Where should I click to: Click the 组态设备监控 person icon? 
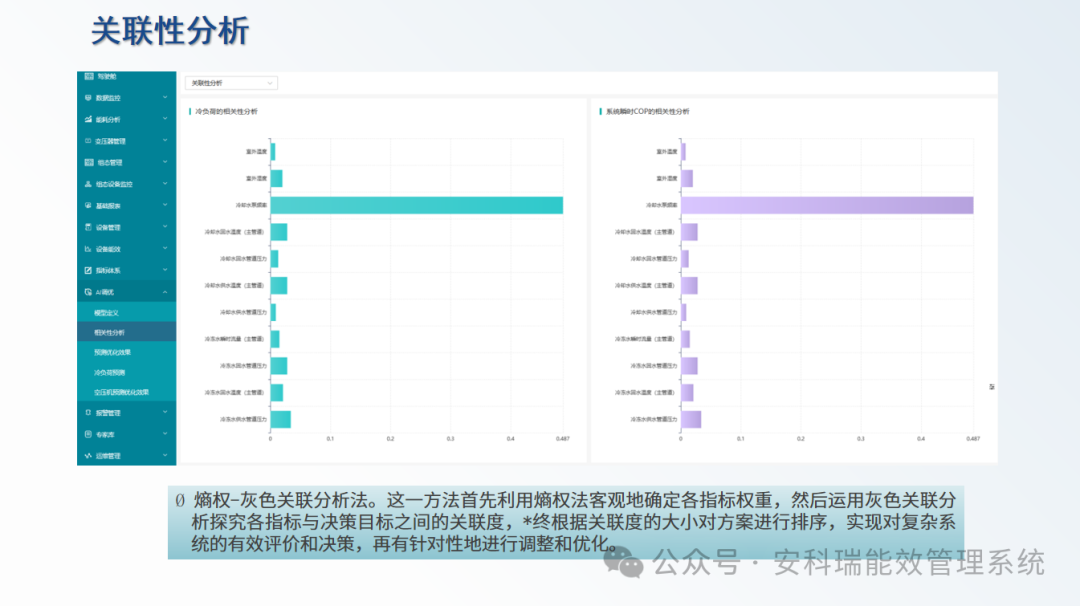(88, 184)
